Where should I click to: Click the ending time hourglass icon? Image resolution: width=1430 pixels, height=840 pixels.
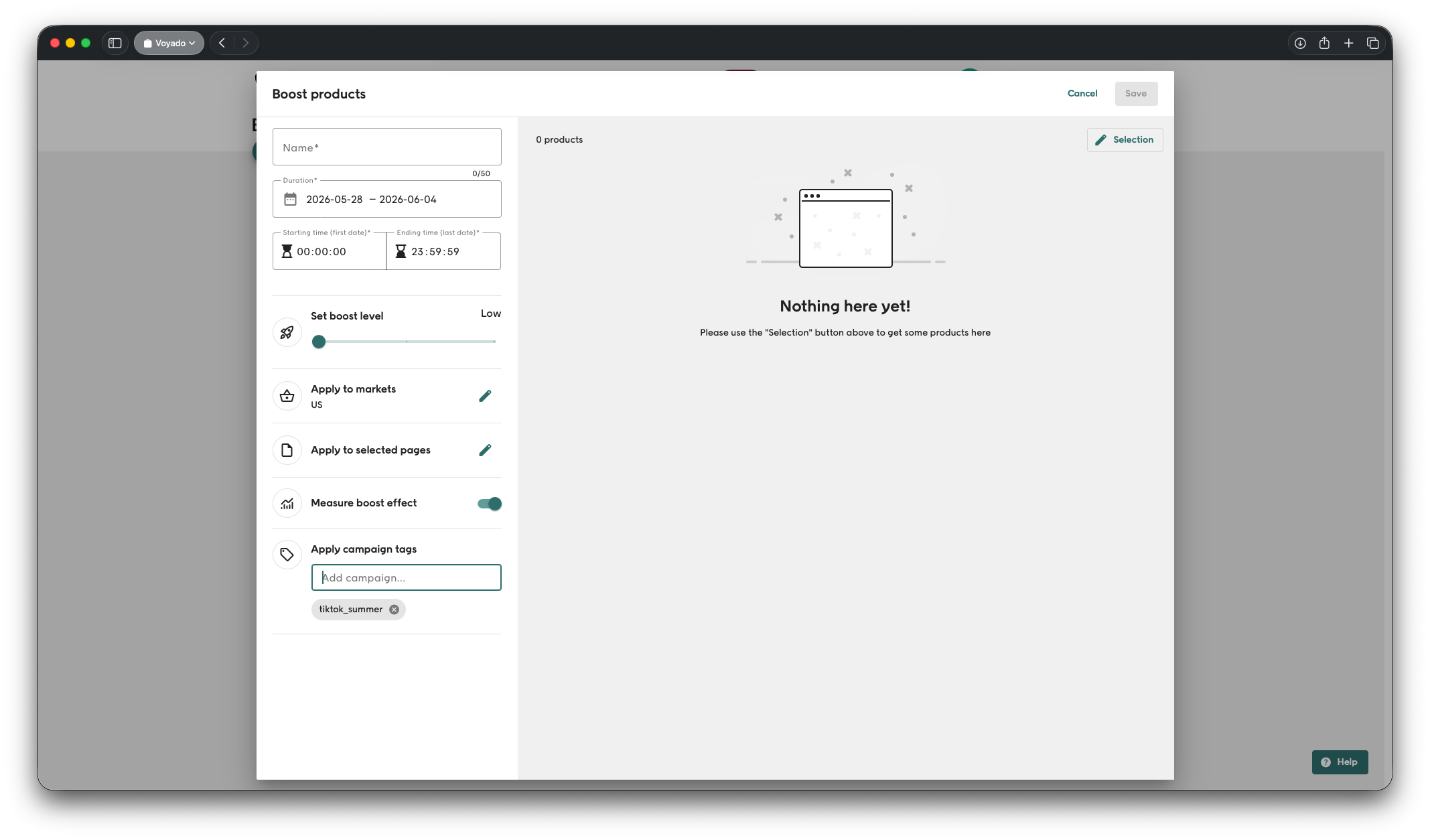pyautogui.click(x=401, y=251)
